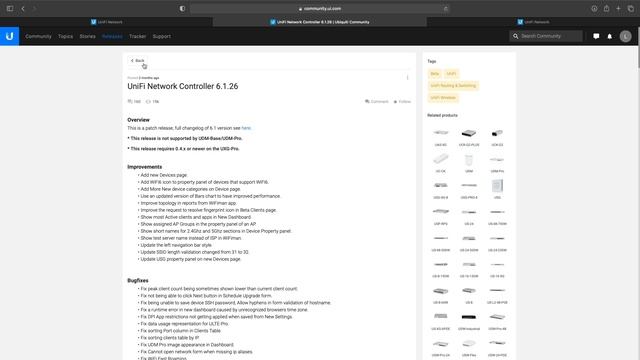This screenshot has width=640, height=360.
Task: Click the Comment button
Action: pyautogui.click(x=376, y=102)
